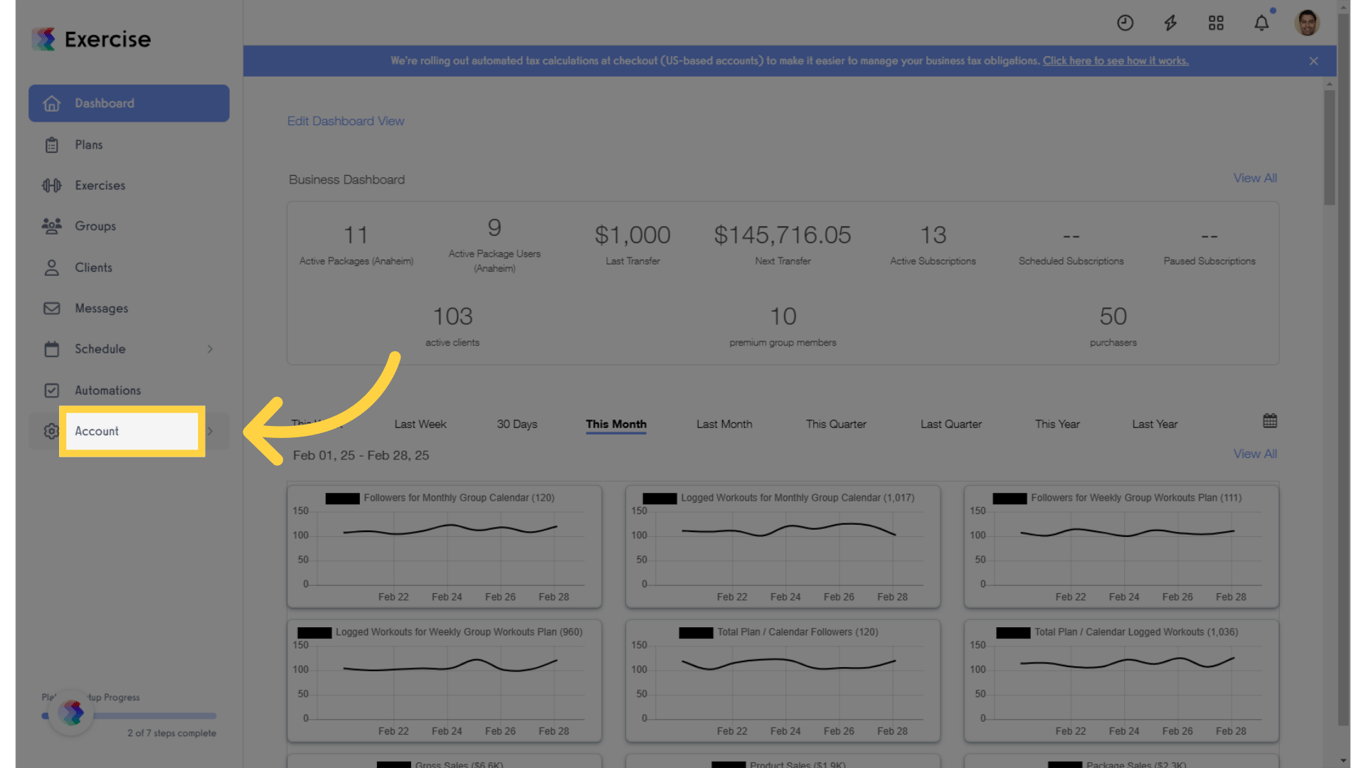Select the Last Quarter range tab
Screen dimensions: 1366x768
(951, 424)
